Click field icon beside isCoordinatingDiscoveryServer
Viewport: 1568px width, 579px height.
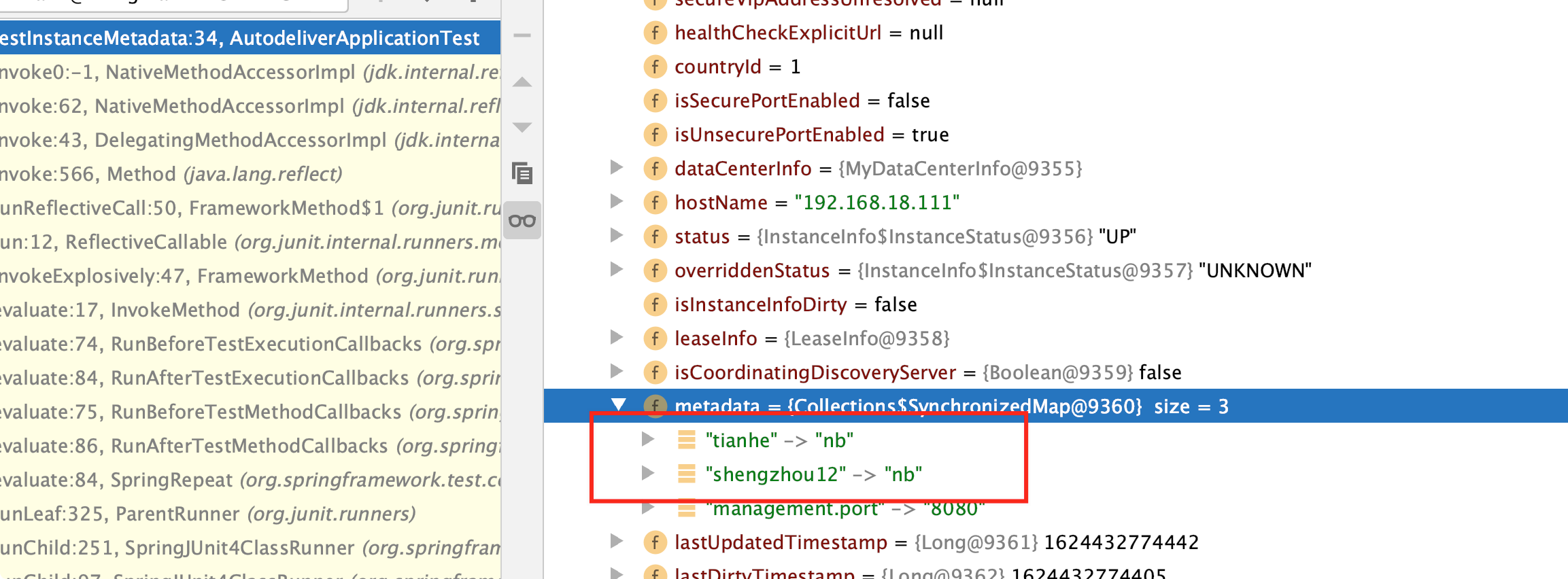click(655, 372)
